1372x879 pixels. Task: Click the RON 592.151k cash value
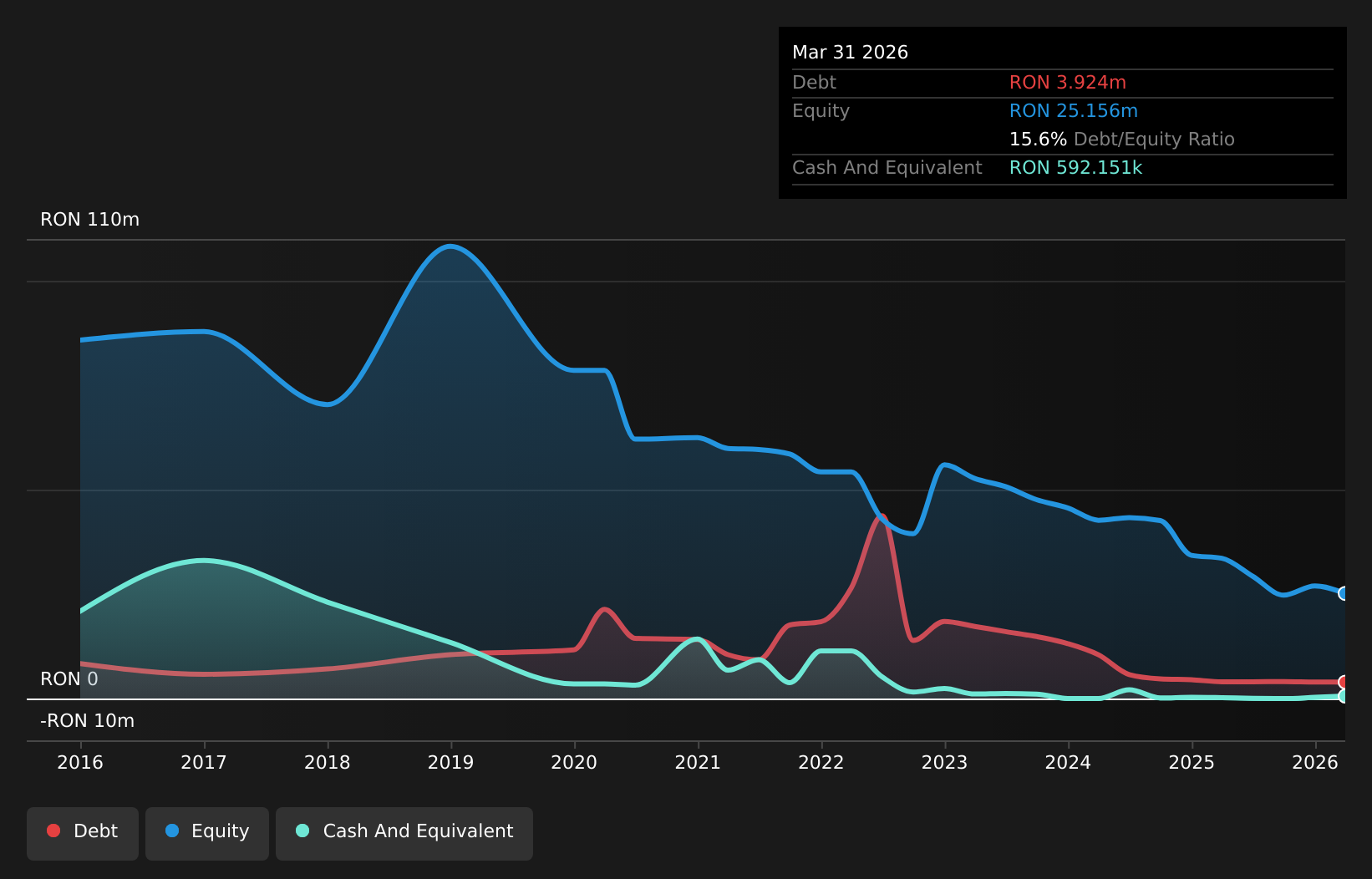point(1076,168)
